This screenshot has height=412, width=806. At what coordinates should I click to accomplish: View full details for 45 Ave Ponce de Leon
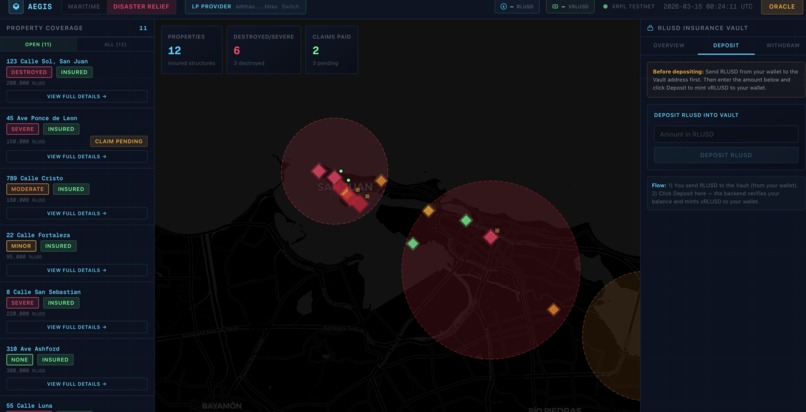click(x=77, y=156)
